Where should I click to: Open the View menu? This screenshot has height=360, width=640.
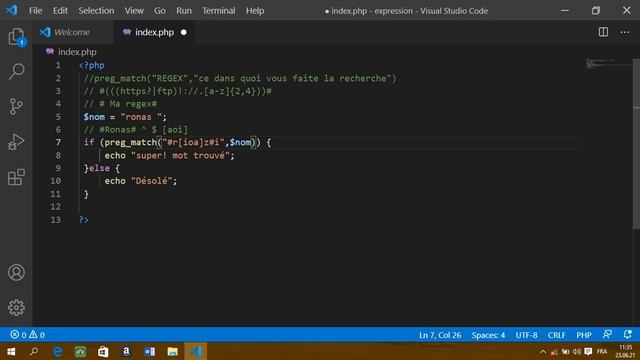point(134,11)
